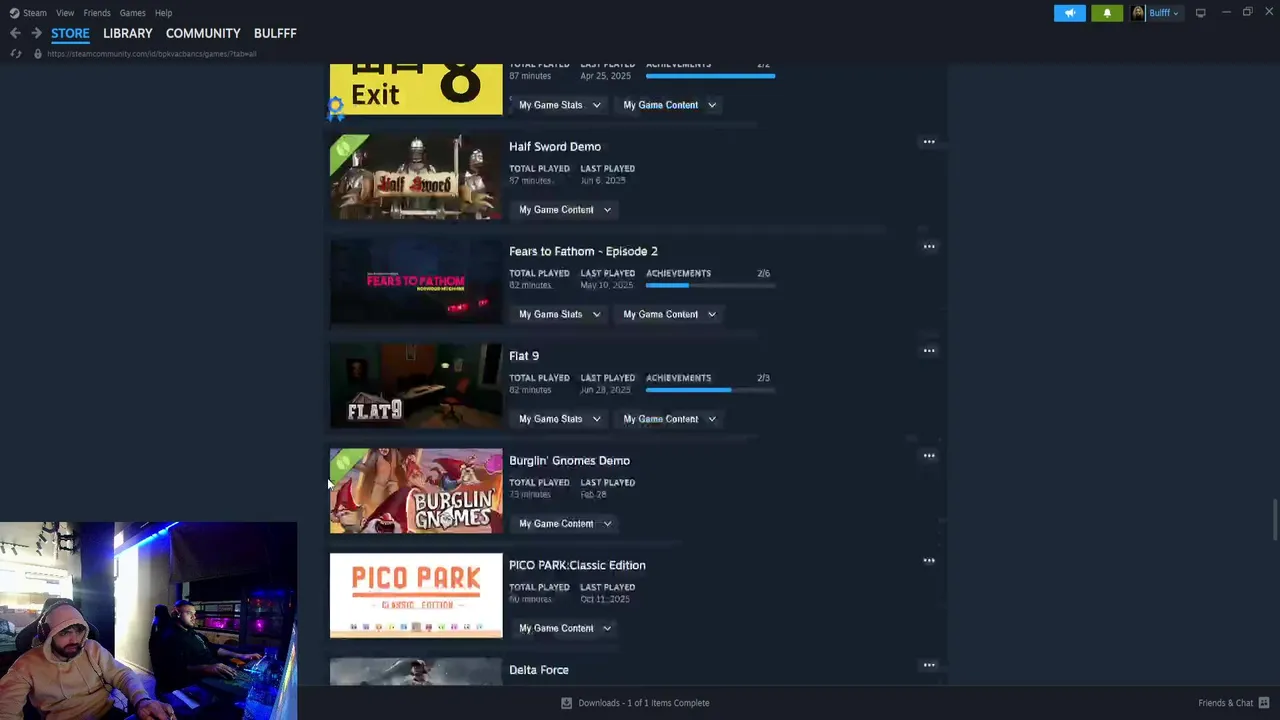Reload the page with refresh icon
Viewport: 1280px width, 720px height.
pos(16,54)
